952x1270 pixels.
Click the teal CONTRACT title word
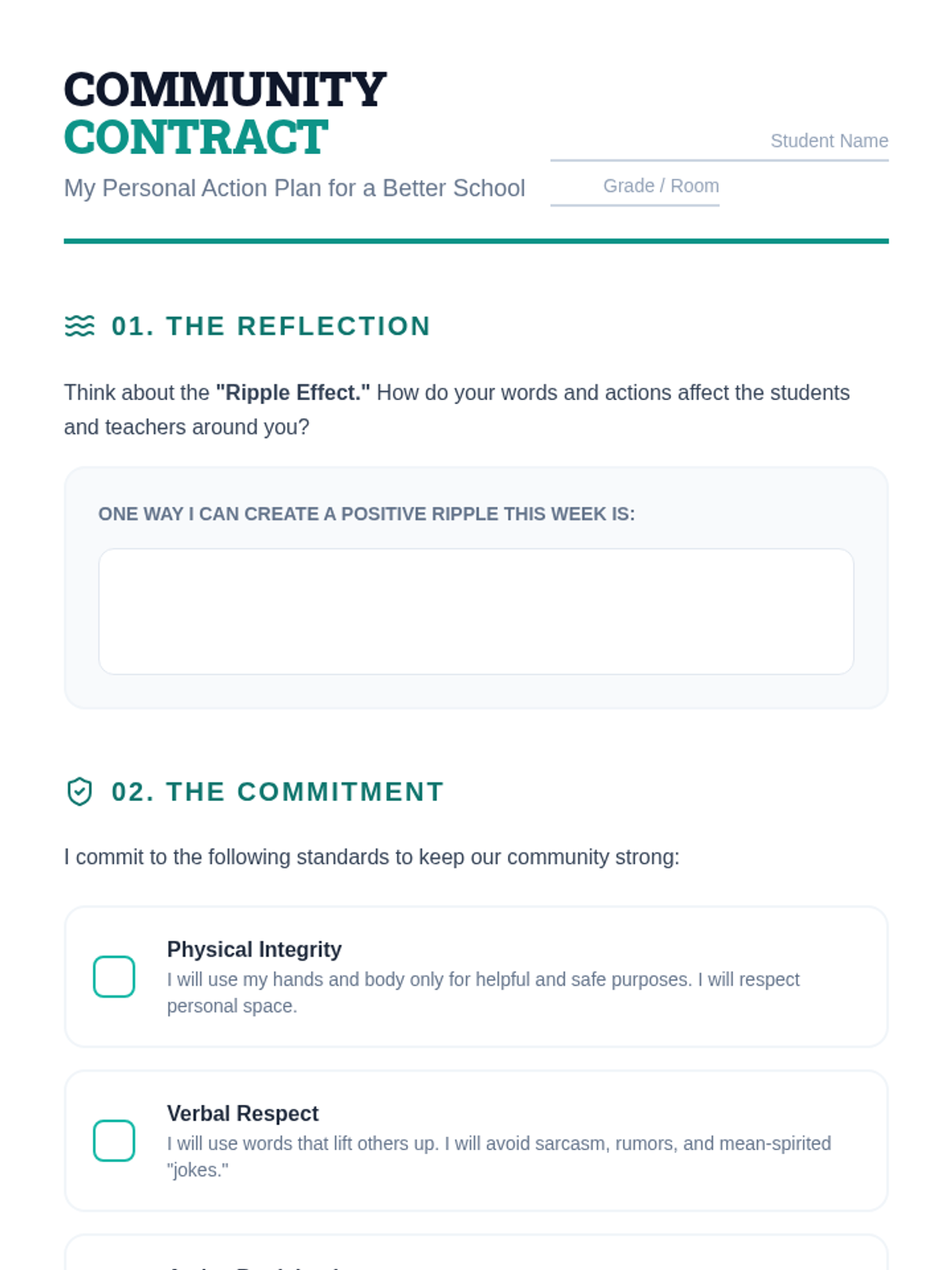[196, 137]
